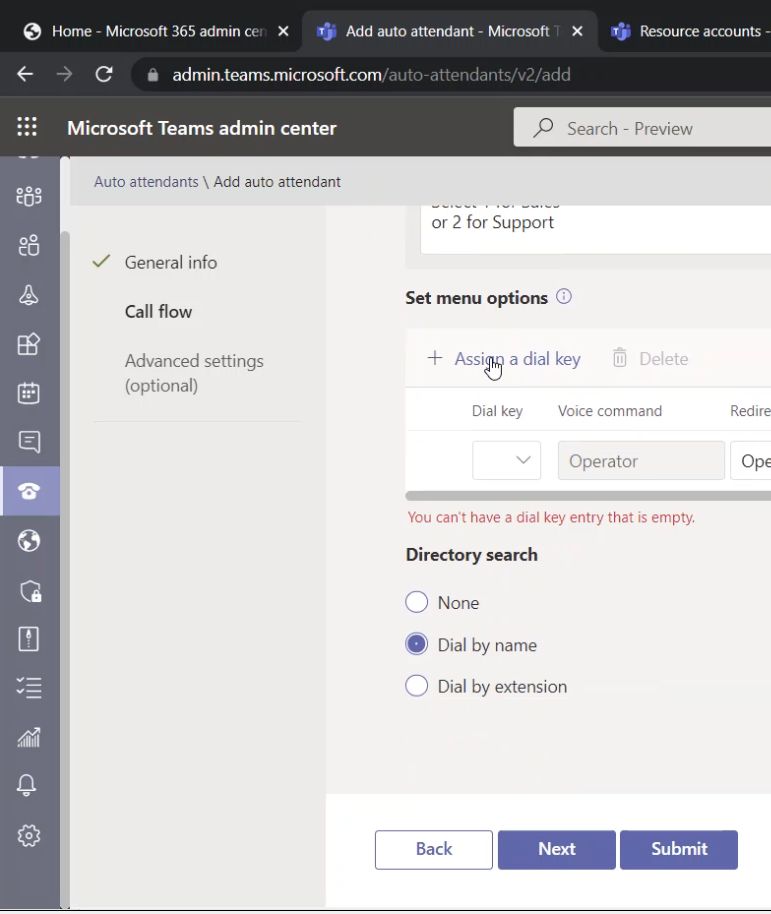
Task: Select the None directory search option
Action: tap(417, 603)
